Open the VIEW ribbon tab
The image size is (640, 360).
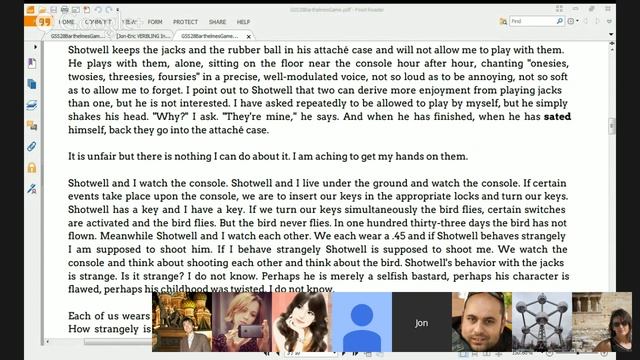[129, 22]
